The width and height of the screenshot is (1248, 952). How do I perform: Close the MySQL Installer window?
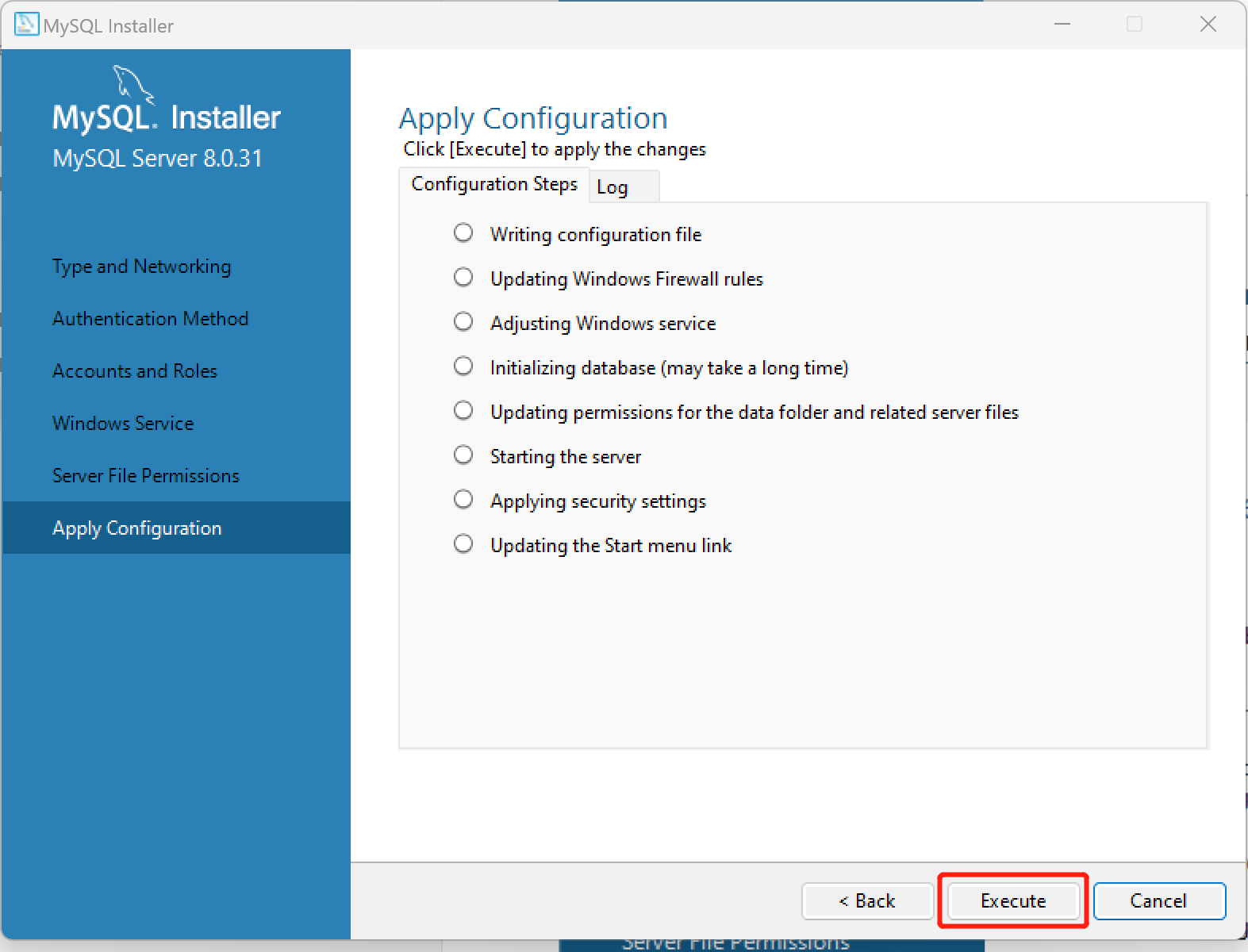(1208, 25)
